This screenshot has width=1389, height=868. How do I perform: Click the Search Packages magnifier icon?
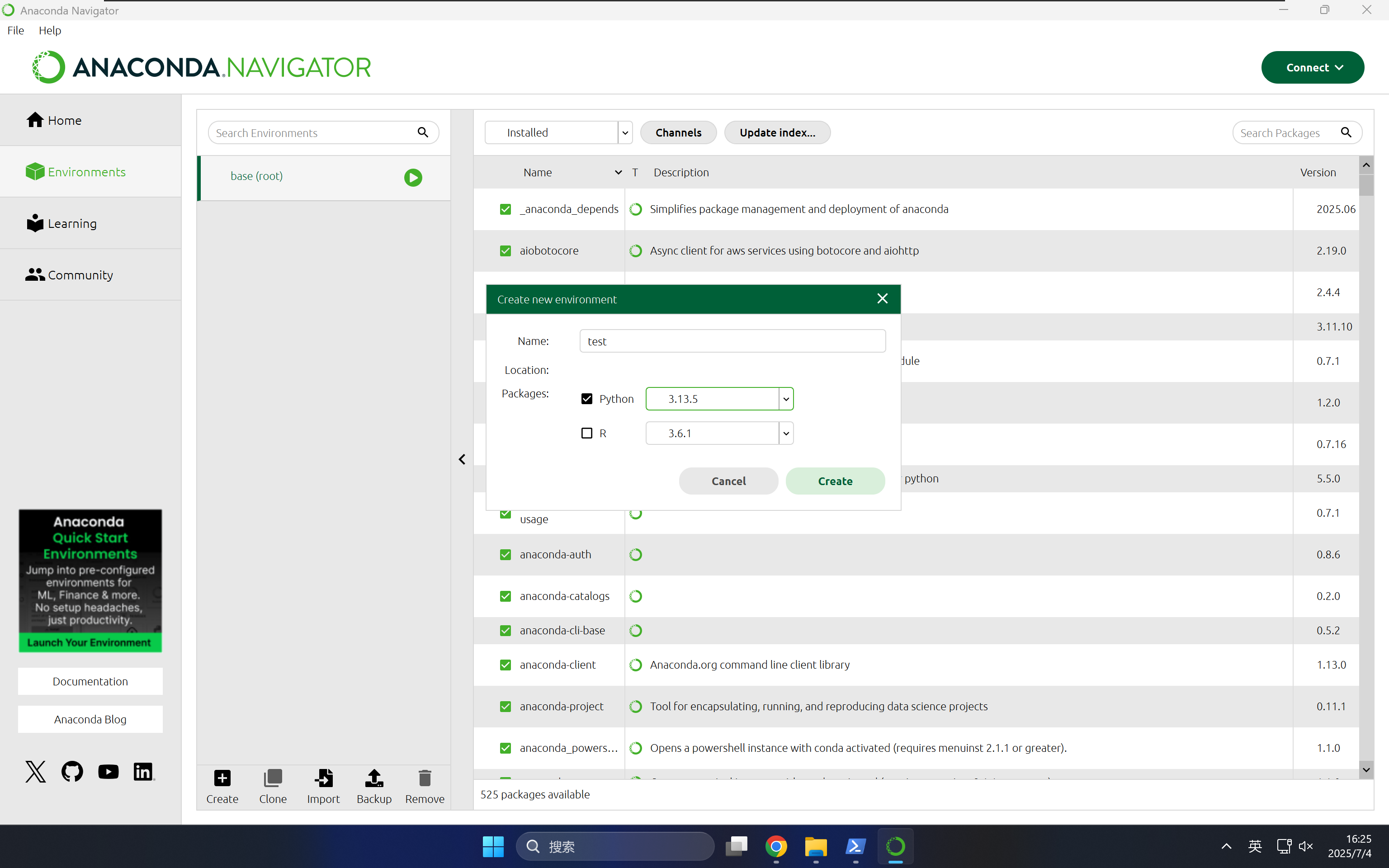point(1346,132)
